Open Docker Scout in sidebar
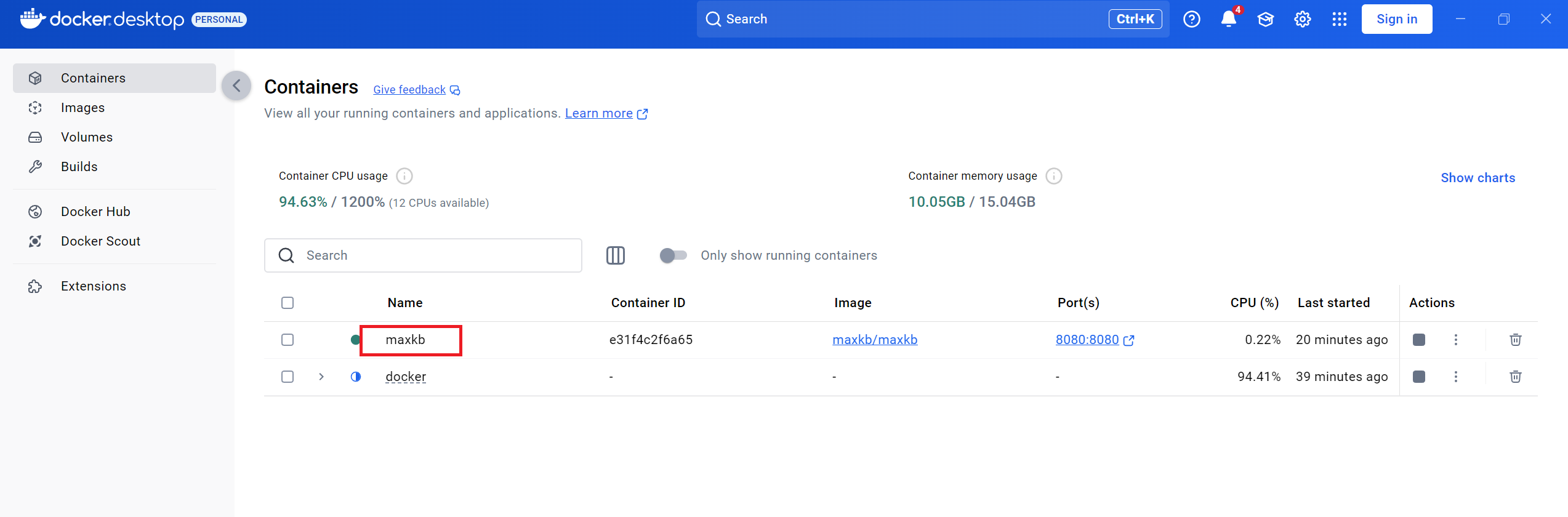 coord(115,241)
